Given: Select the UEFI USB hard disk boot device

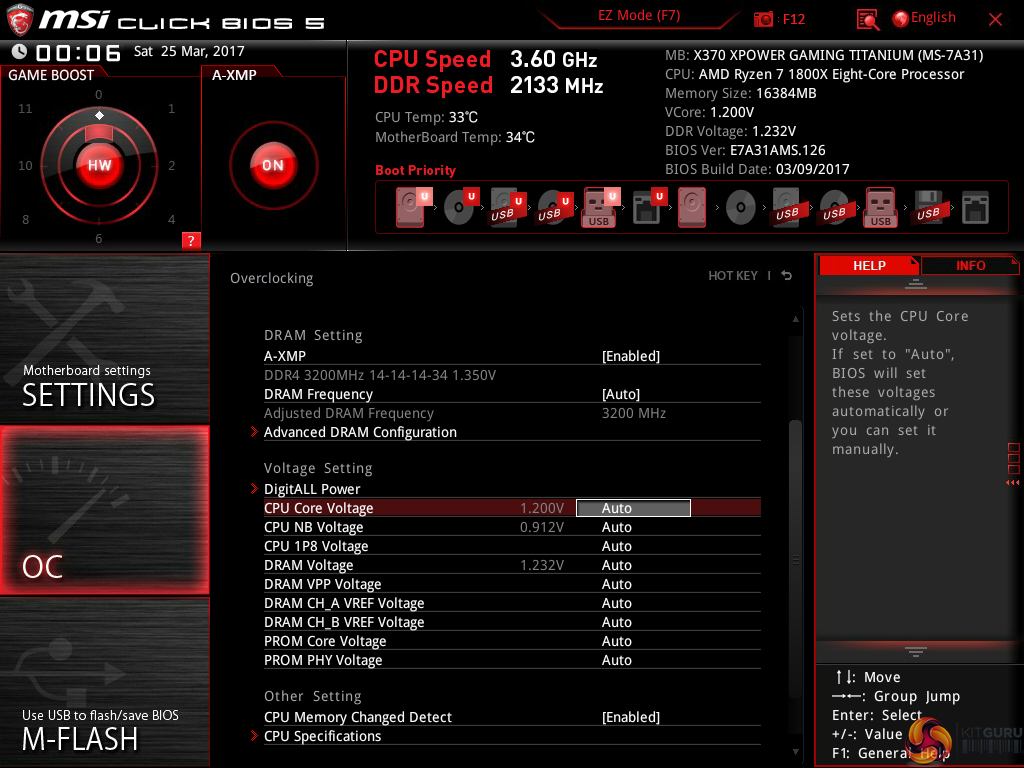Looking at the screenshot, I should 507,208.
